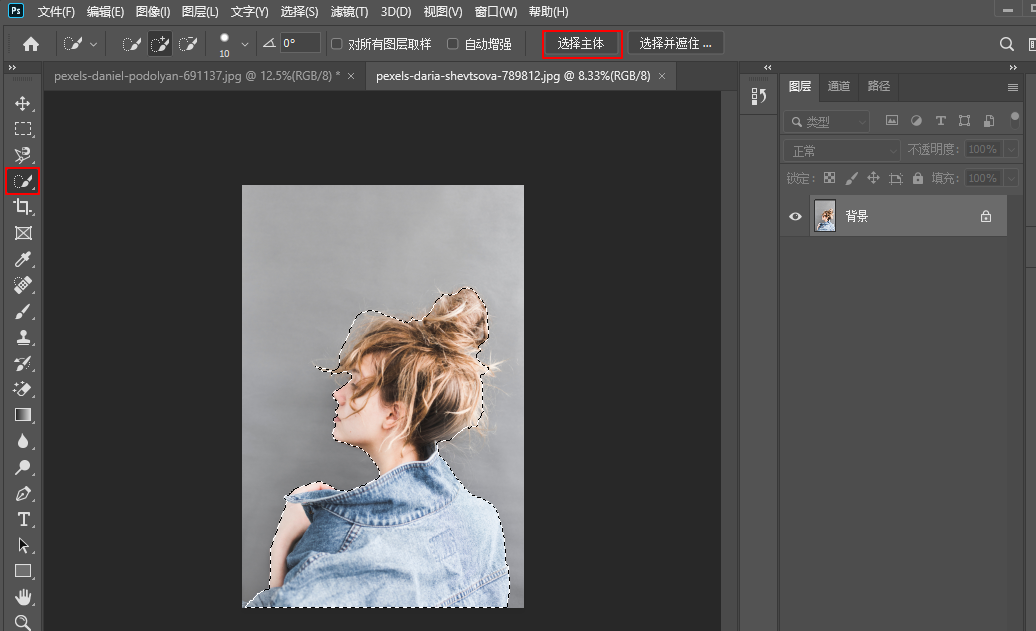The image size is (1036, 631).
Task: Open the brush size picker dropdown
Action: tap(245, 44)
